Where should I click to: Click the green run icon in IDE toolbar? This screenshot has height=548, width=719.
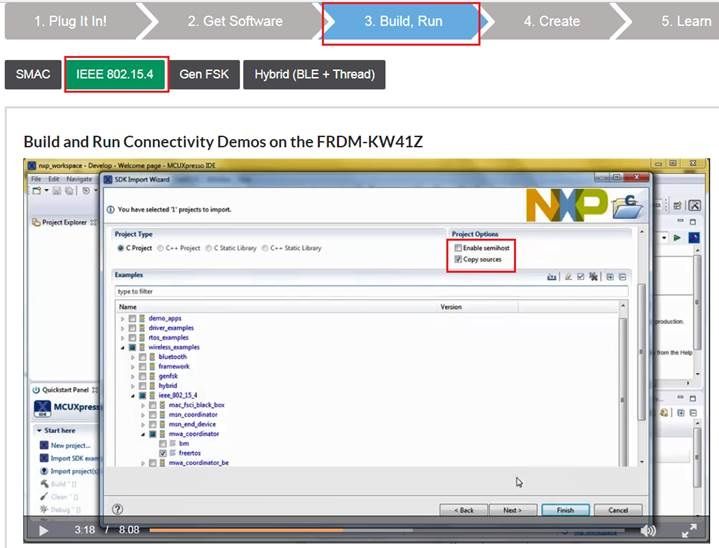(677, 238)
